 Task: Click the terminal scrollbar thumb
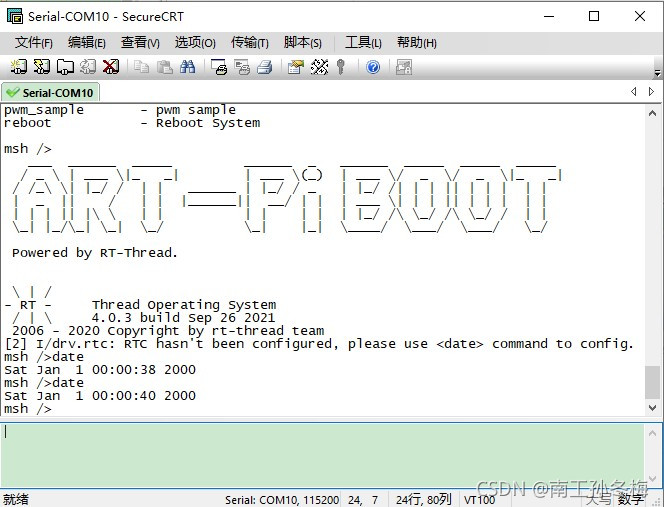click(x=653, y=382)
